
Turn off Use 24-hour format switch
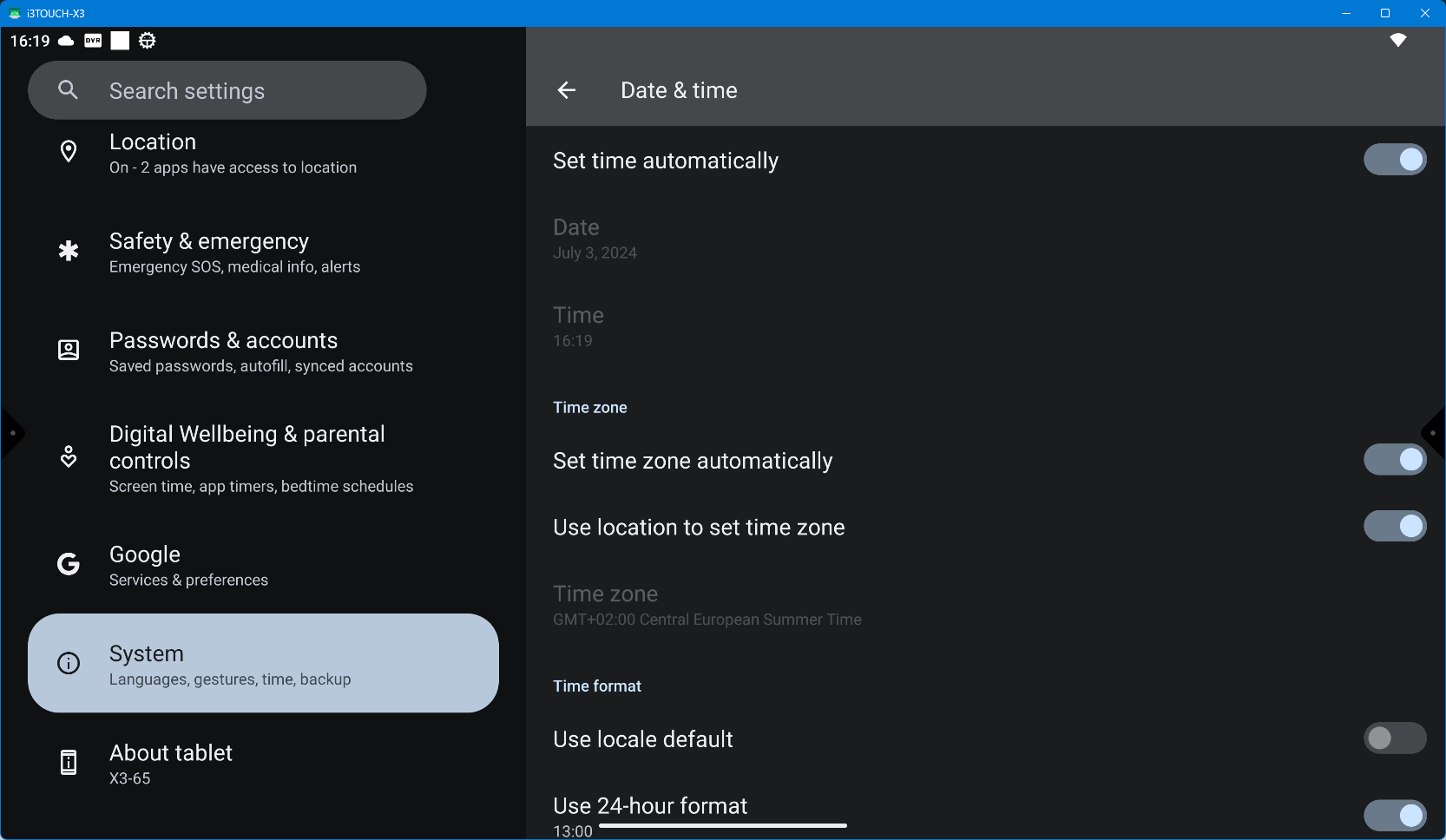tap(1394, 815)
